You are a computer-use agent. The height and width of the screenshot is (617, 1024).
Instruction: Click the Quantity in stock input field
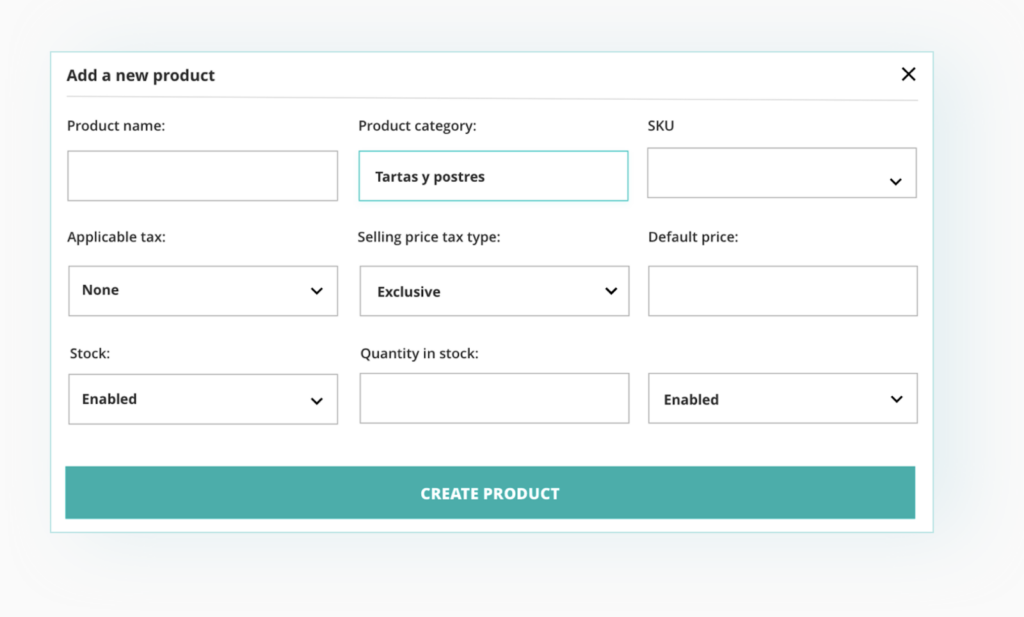coord(494,398)
